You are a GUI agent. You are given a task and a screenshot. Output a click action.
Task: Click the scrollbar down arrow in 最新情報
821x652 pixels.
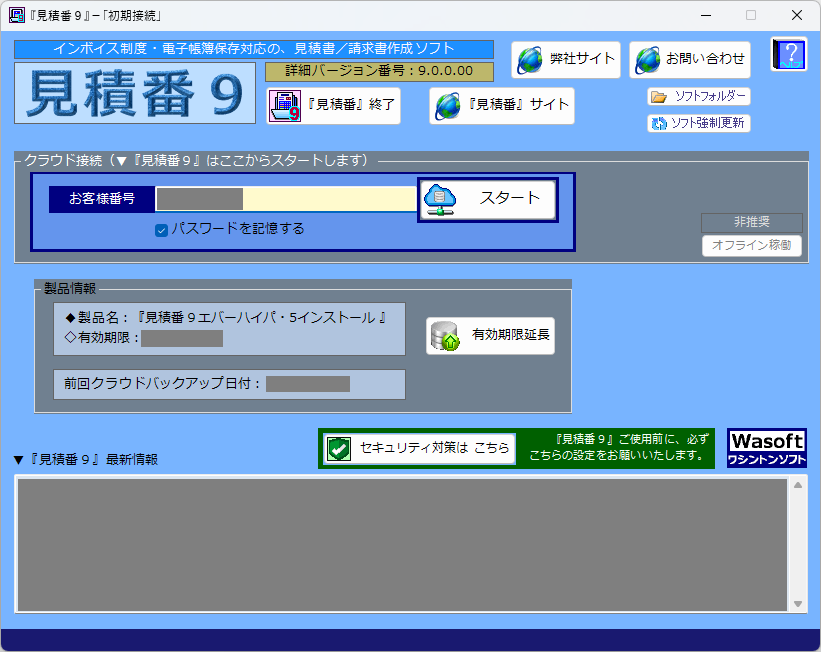click(798, 604)
